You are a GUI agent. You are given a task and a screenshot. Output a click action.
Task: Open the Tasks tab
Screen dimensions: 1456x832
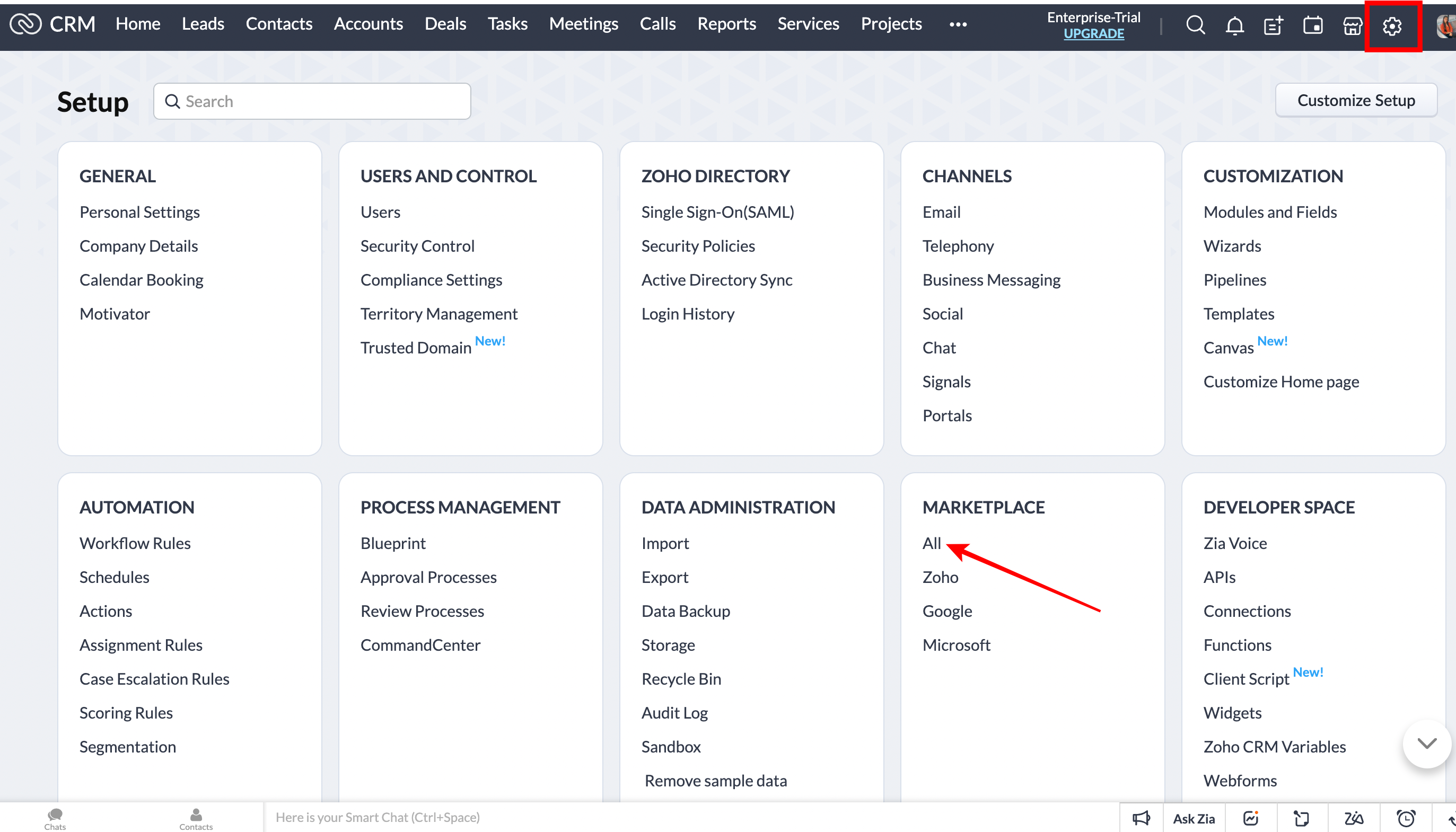click(x=507, y=24)
